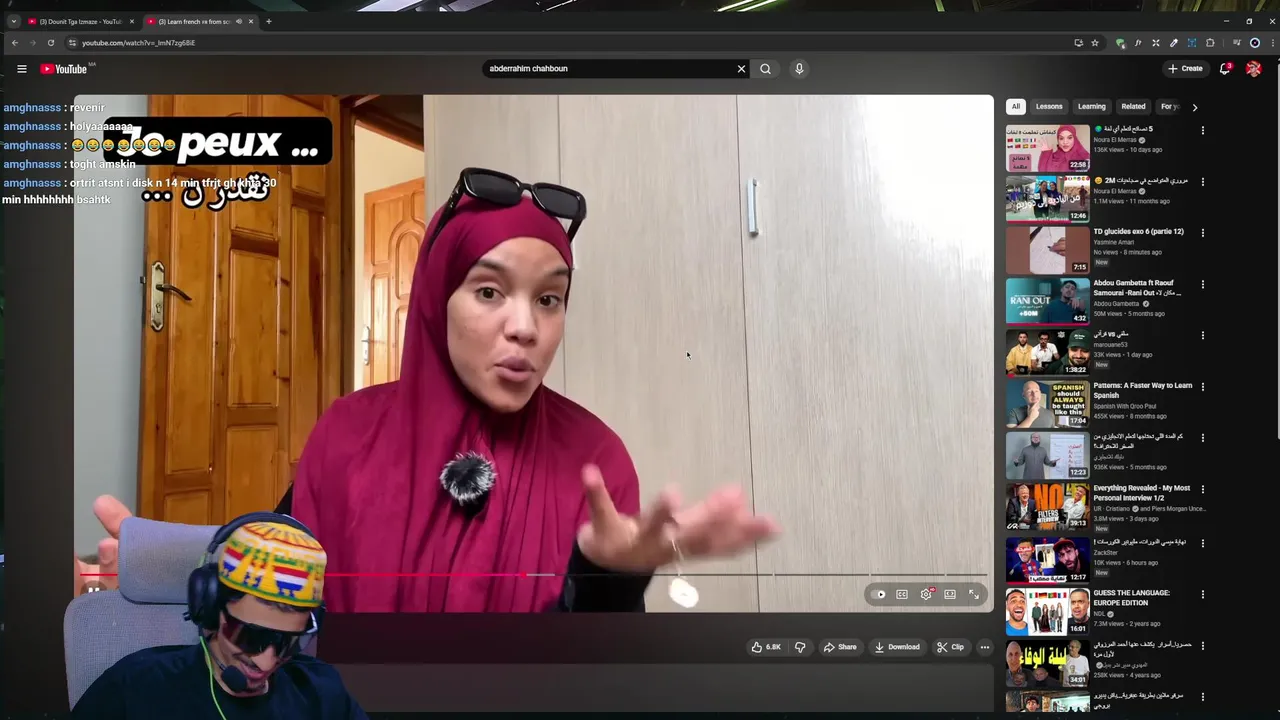This screenshot has width=1280, height=720.
Task: View site information icon in address bar
Action: point(72,43)
